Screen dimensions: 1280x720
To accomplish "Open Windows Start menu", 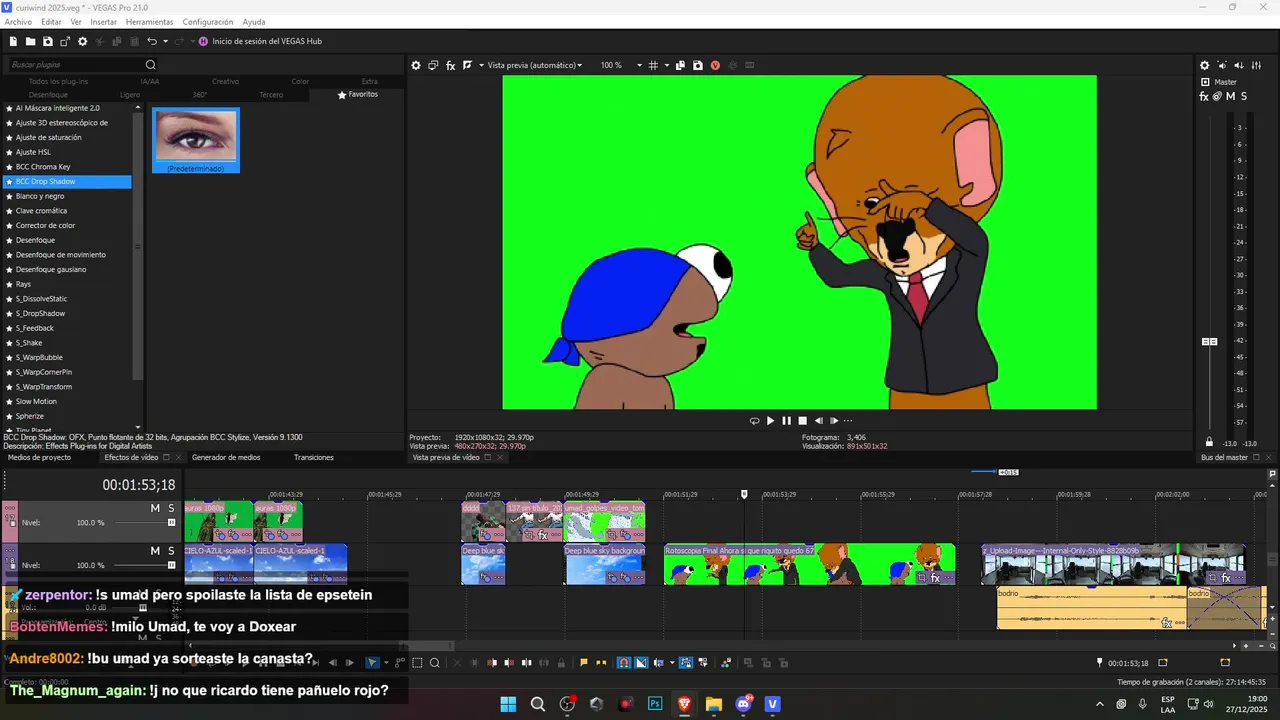I will [508, 704].
